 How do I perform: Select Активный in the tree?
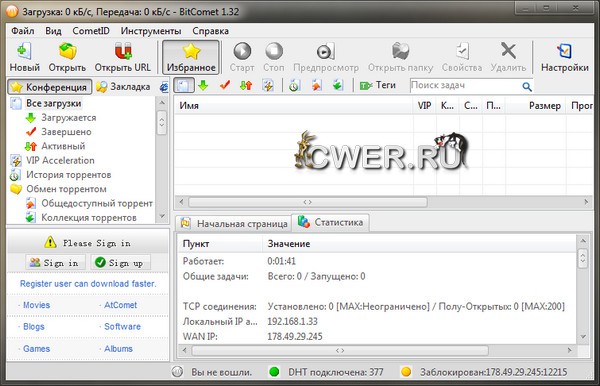coord(63,146)
